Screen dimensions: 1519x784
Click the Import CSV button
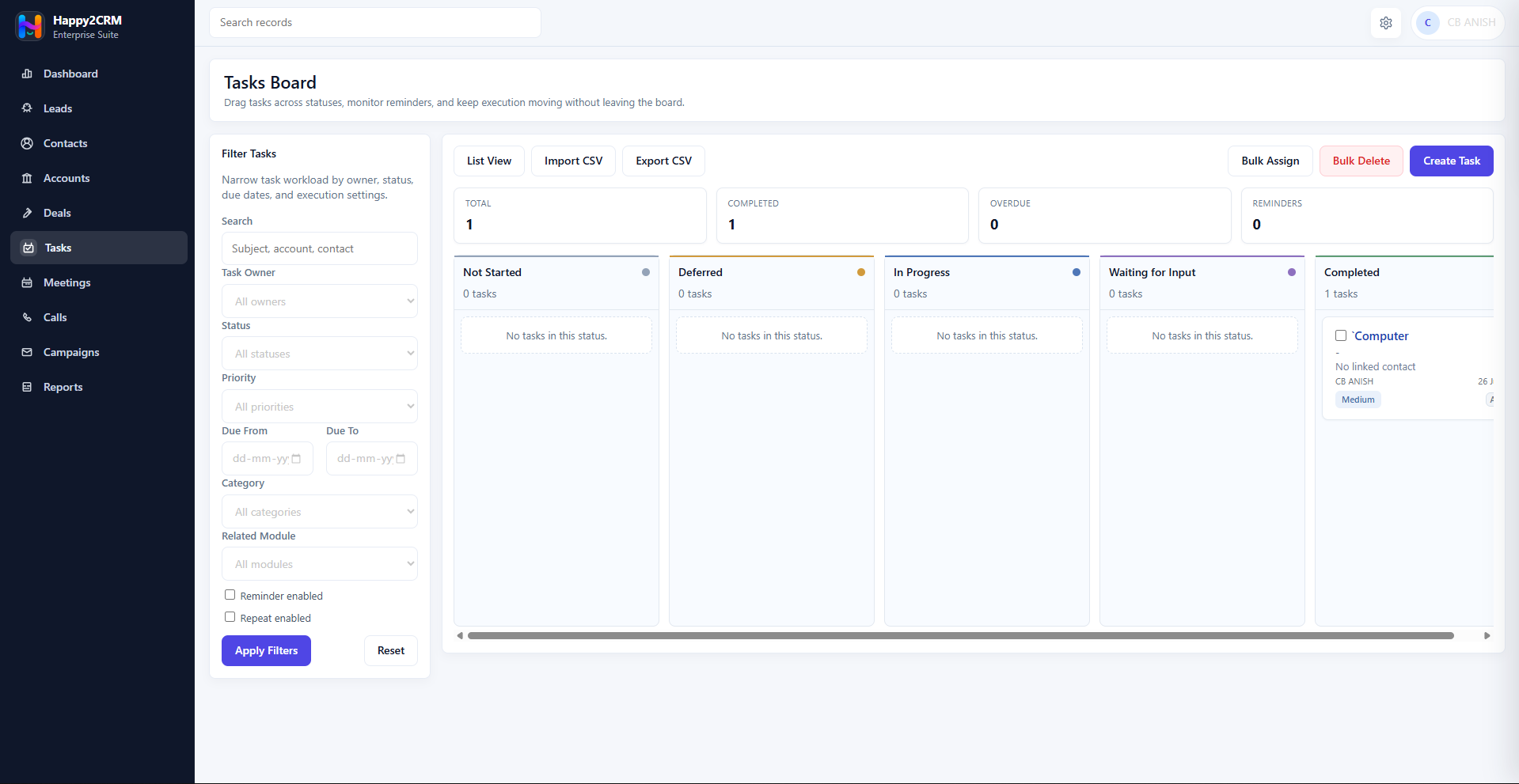coord(573,161)
